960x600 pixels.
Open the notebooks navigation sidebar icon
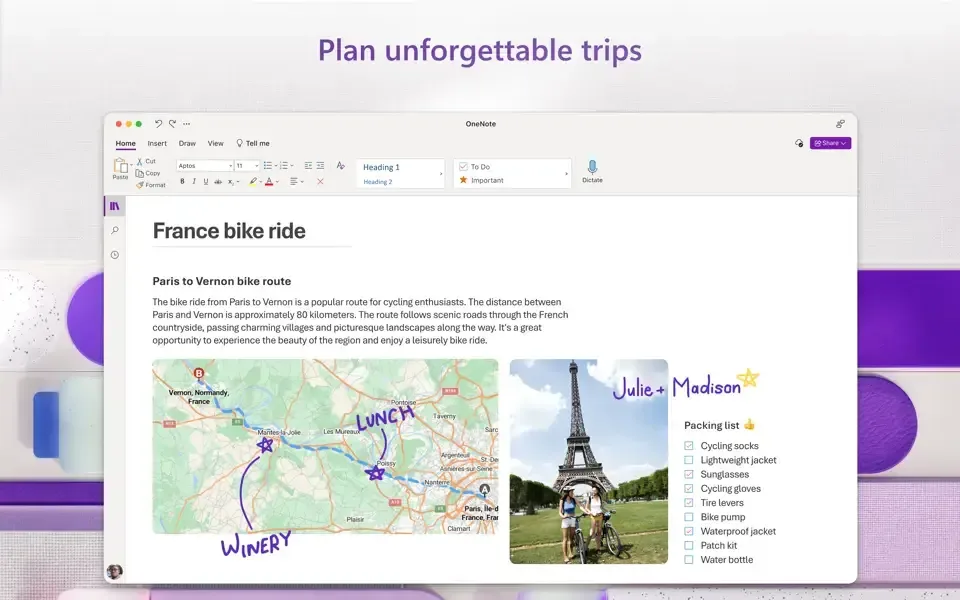coord(114,206)
